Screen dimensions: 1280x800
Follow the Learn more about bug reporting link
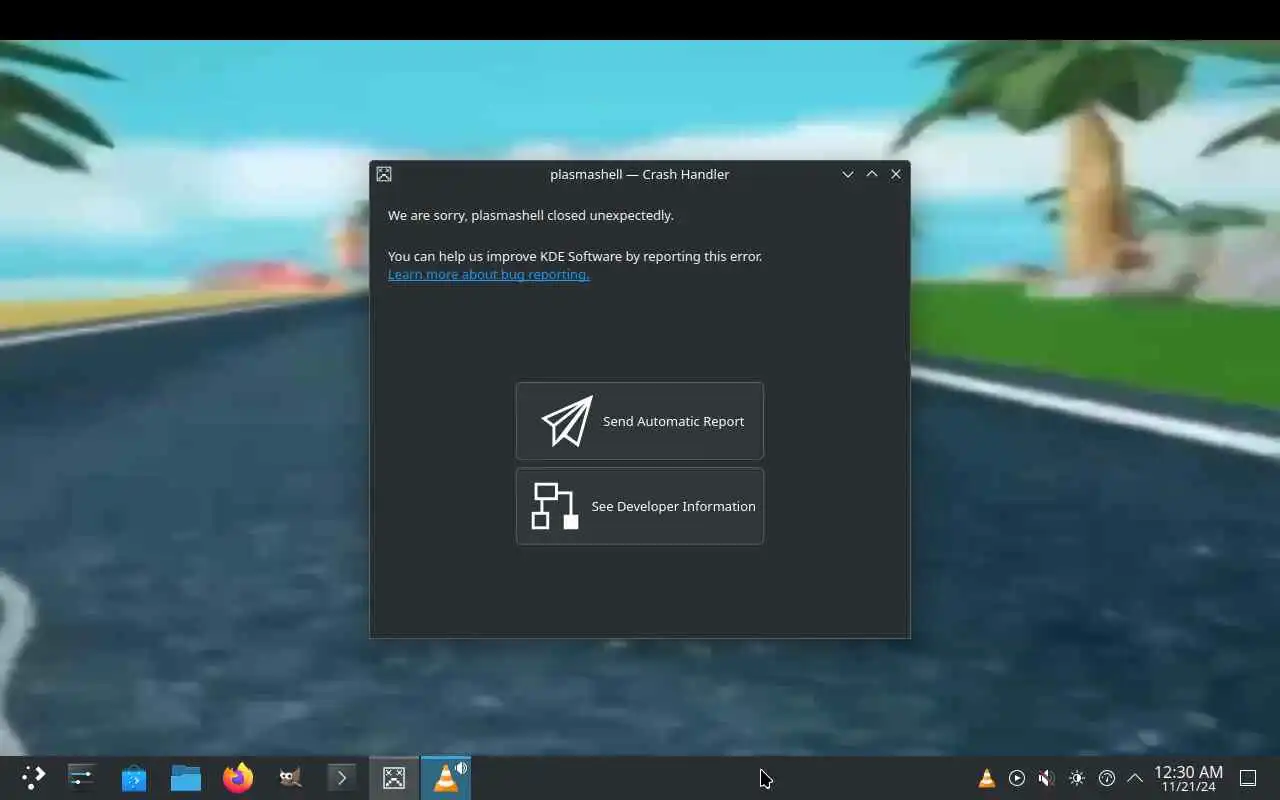[x=489, y=274]
